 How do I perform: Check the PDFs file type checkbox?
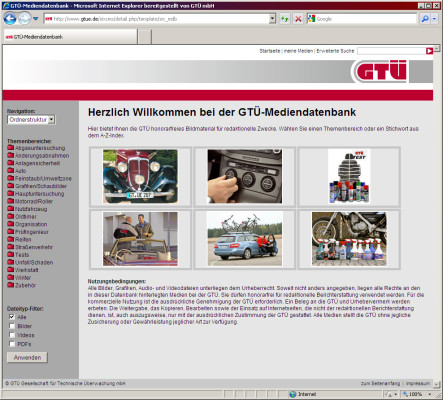12,344
